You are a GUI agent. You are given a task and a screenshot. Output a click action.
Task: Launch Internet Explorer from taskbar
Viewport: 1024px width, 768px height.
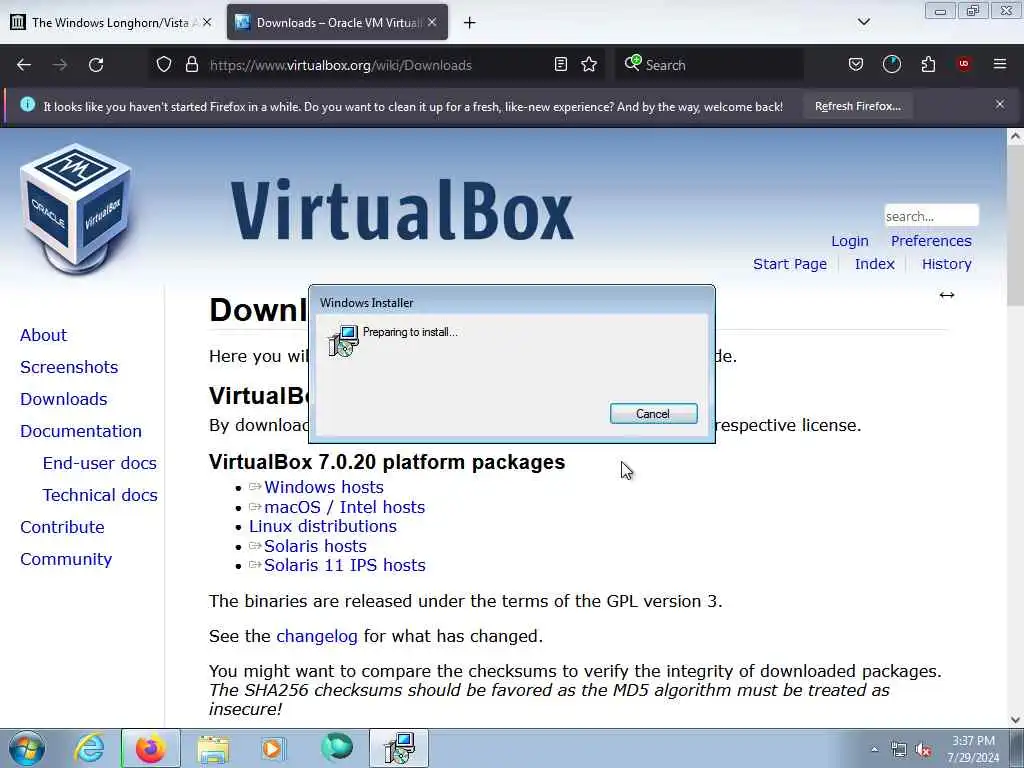[x=89, y=748]
